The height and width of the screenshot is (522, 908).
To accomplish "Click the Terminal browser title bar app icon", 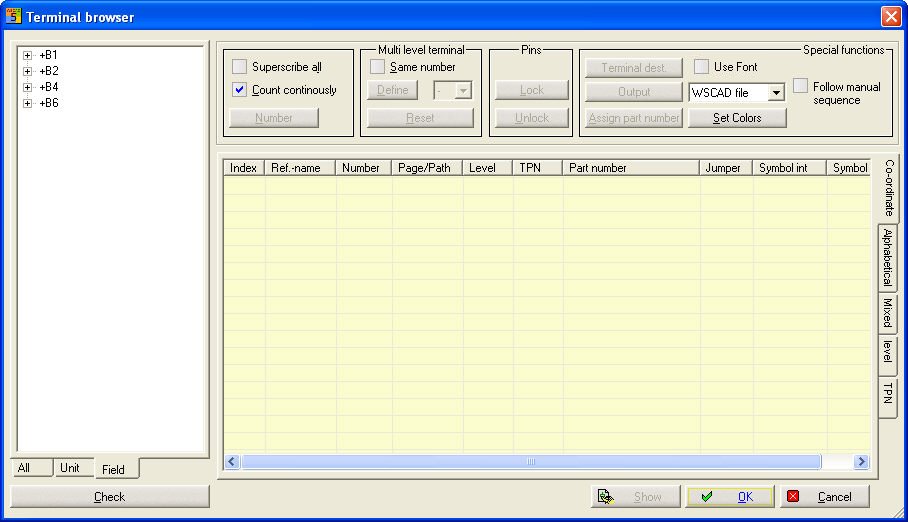I will pyautogui.click(x=13, y=16).
